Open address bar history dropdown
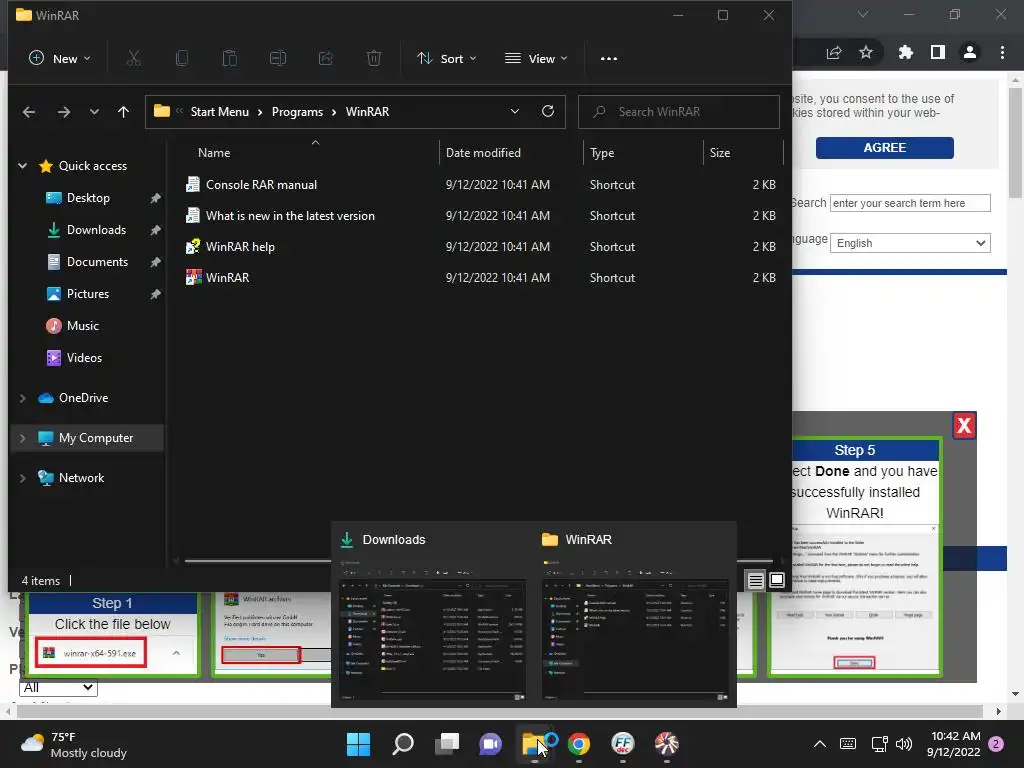The width and height of the screenshot is (1024, 768). [515, 111]
